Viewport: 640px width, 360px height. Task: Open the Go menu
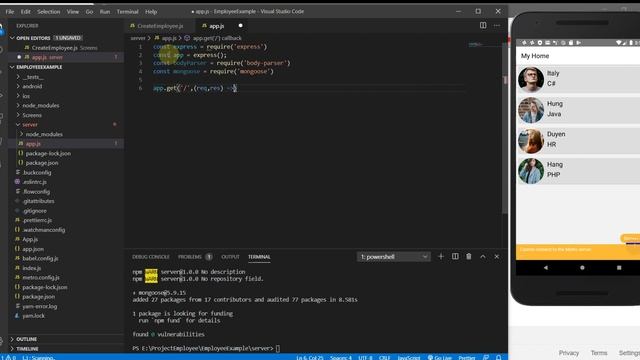point(89,11)
